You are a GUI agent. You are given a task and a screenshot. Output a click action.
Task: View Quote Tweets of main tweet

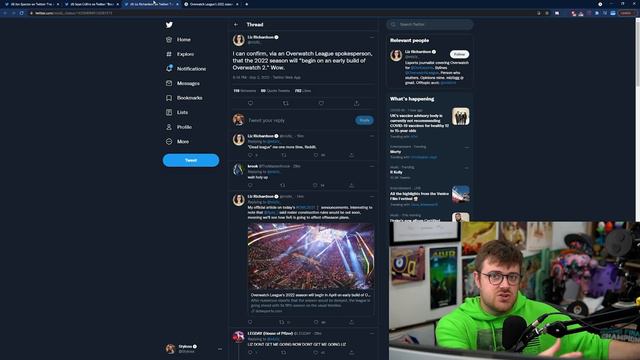pos(275,91)
